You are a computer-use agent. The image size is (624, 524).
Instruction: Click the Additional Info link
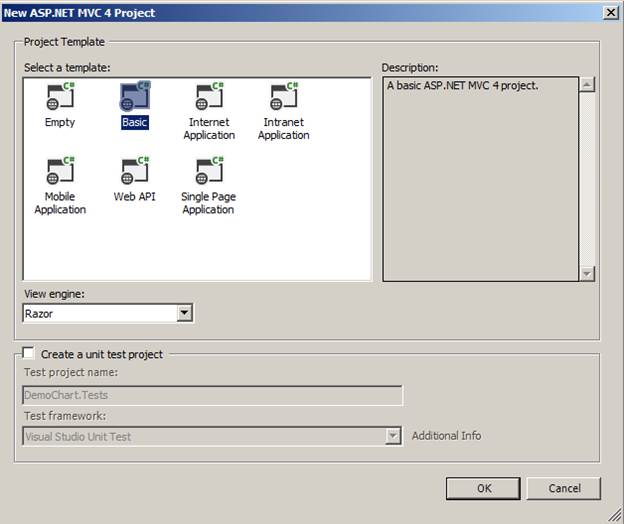coord(446,436)
